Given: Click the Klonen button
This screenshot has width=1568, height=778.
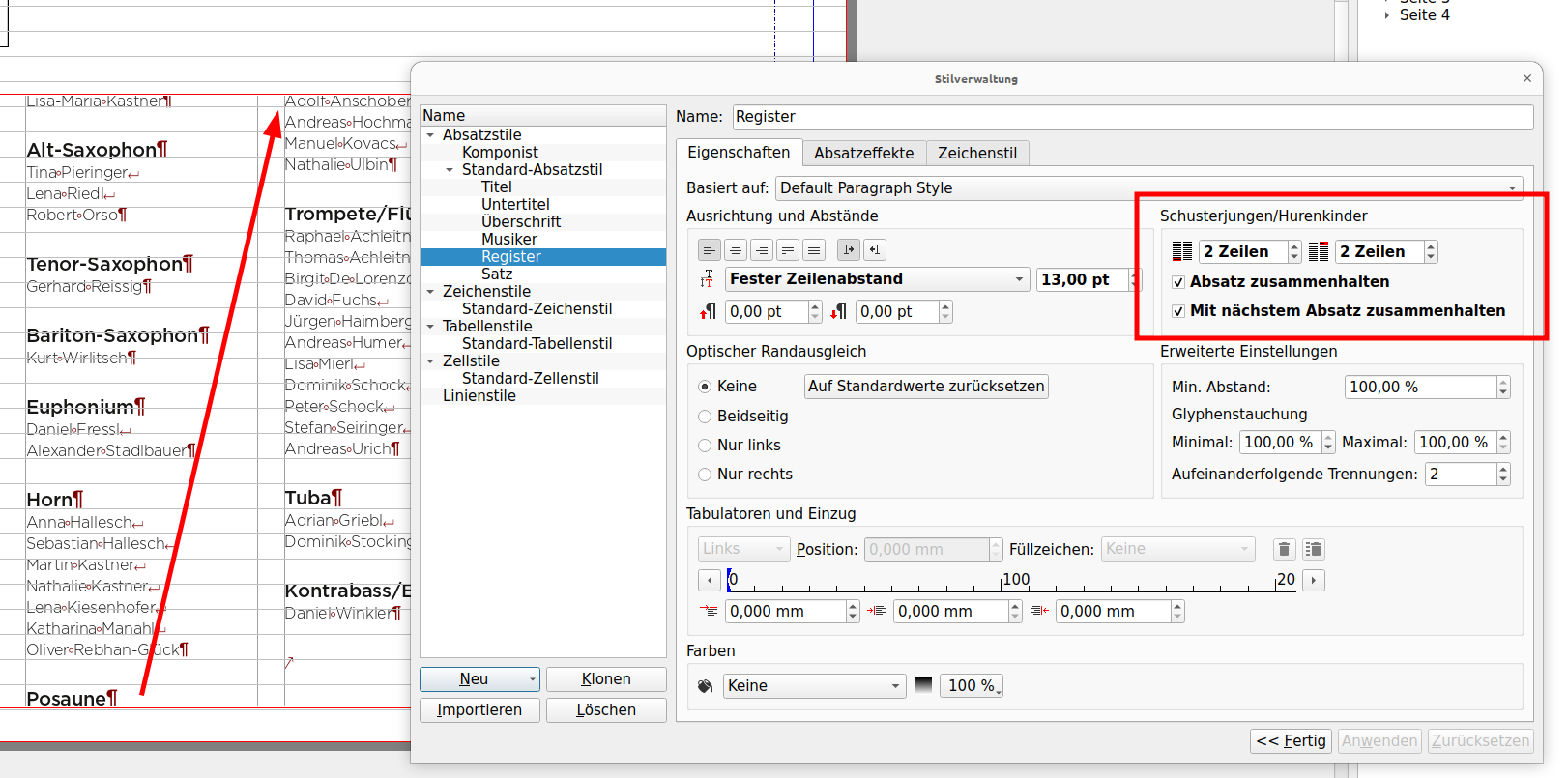Looking at the screenshot, I should pyautogui.click(x=606, y=679).
